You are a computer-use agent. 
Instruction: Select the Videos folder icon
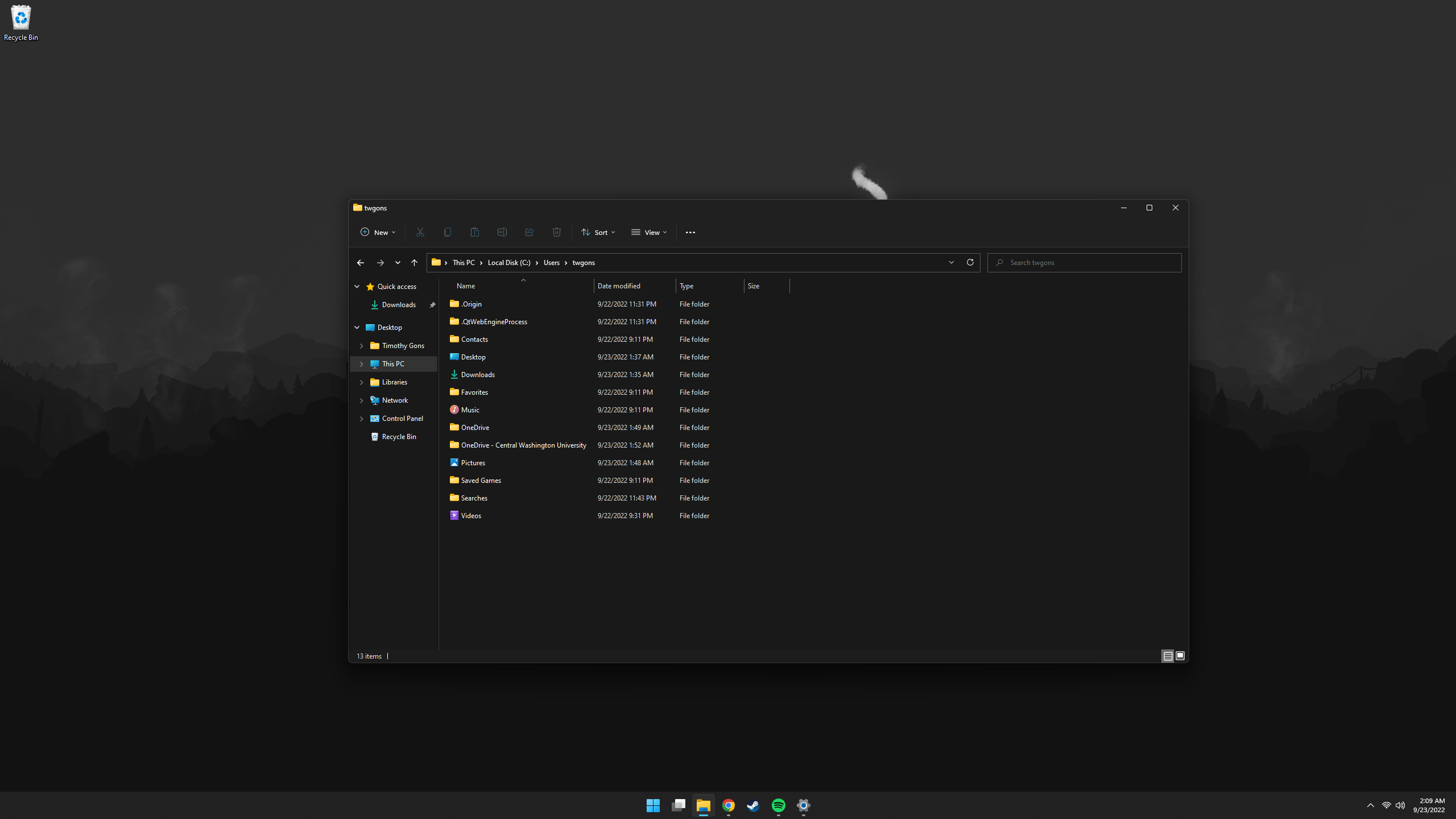click(454, 515)
